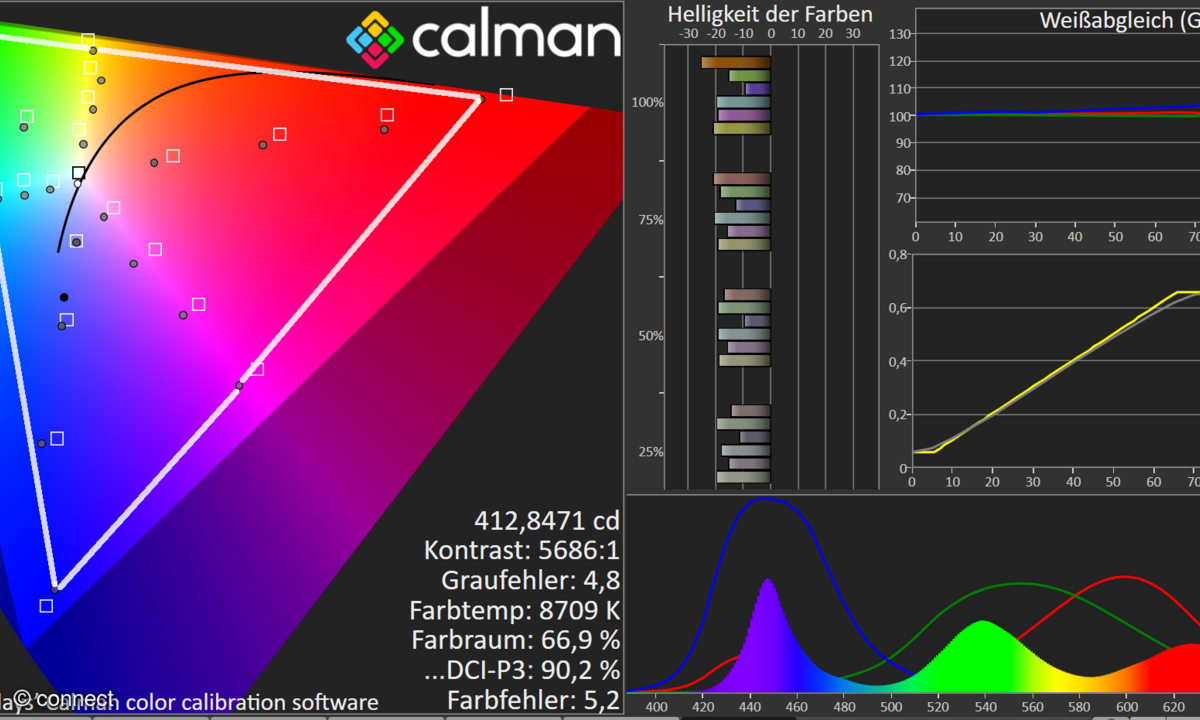Click the blue primary target square below the triangle
Viewport: 1200px width, 720px height.
[x=46, y=605]
